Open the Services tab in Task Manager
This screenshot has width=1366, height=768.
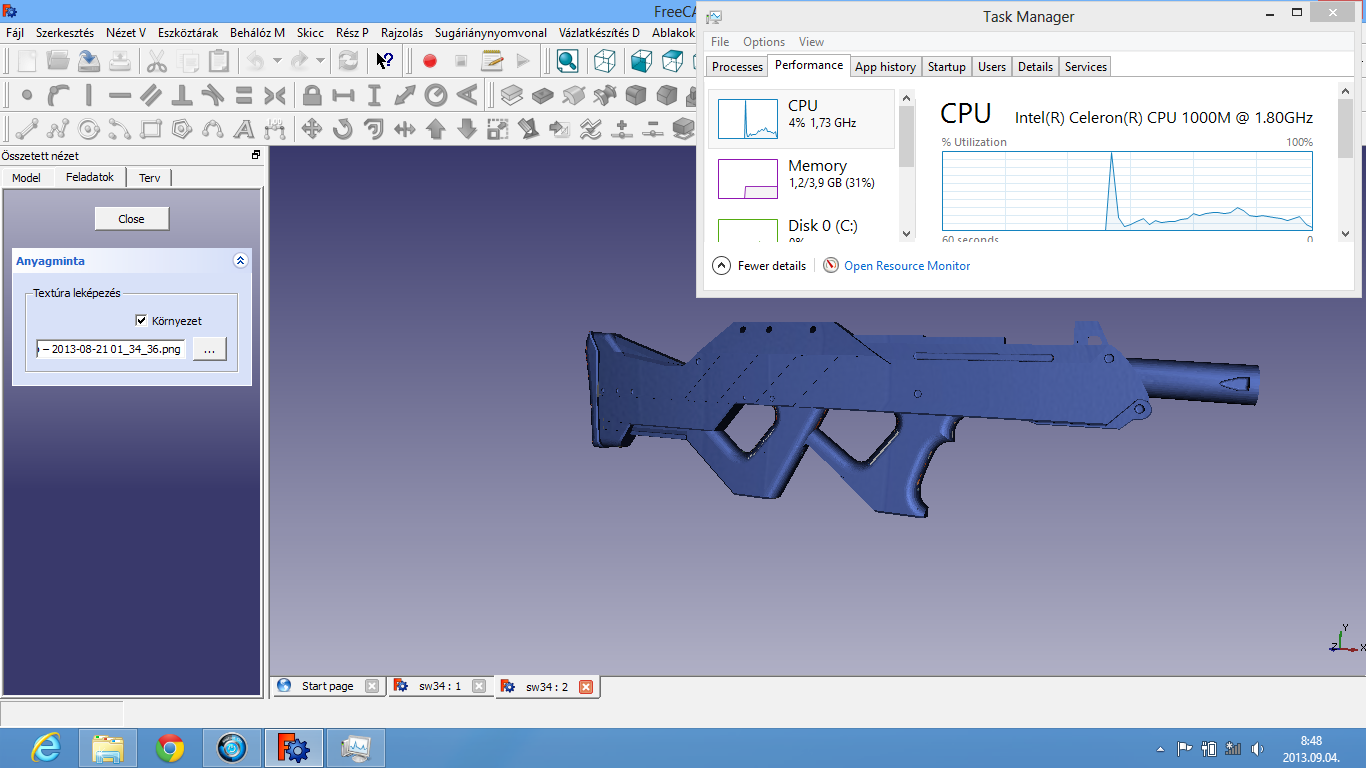[1085, 67]
